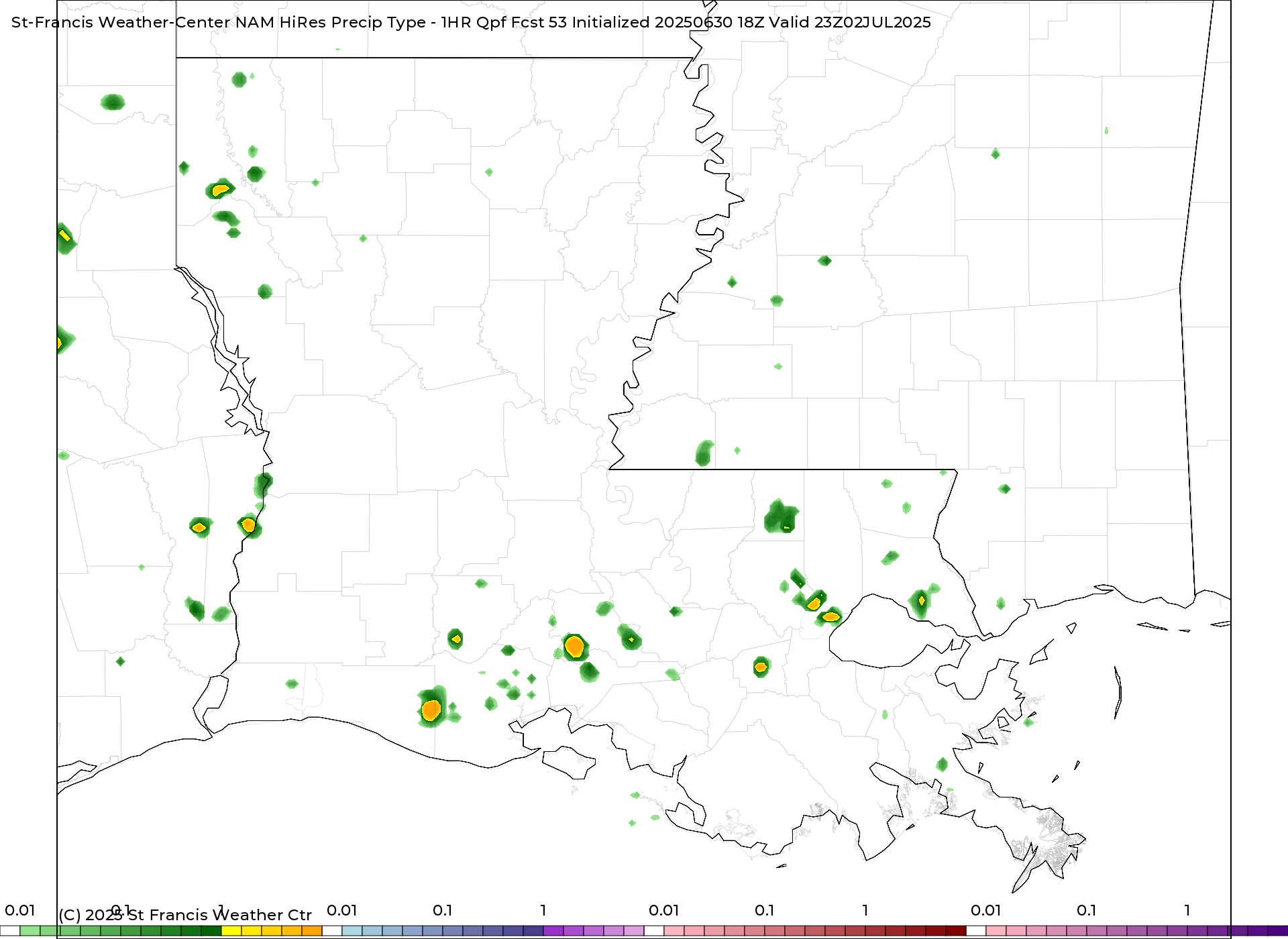This screenshot has width=1288, height=939.
Task: Click the '1' label above the red scale
Action: click(865, 910)
